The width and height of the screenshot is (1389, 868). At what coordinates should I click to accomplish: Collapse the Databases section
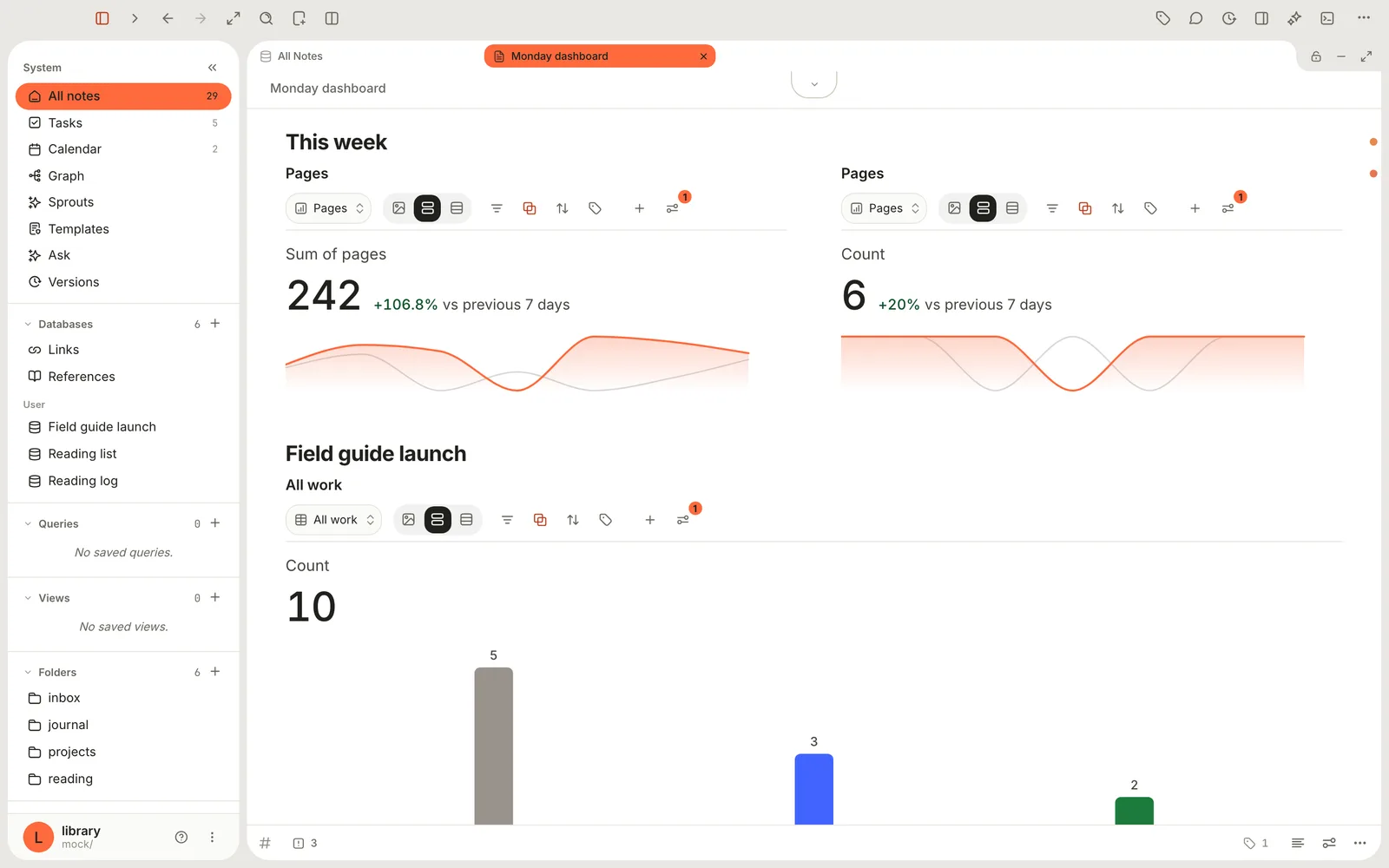(29, 325)
